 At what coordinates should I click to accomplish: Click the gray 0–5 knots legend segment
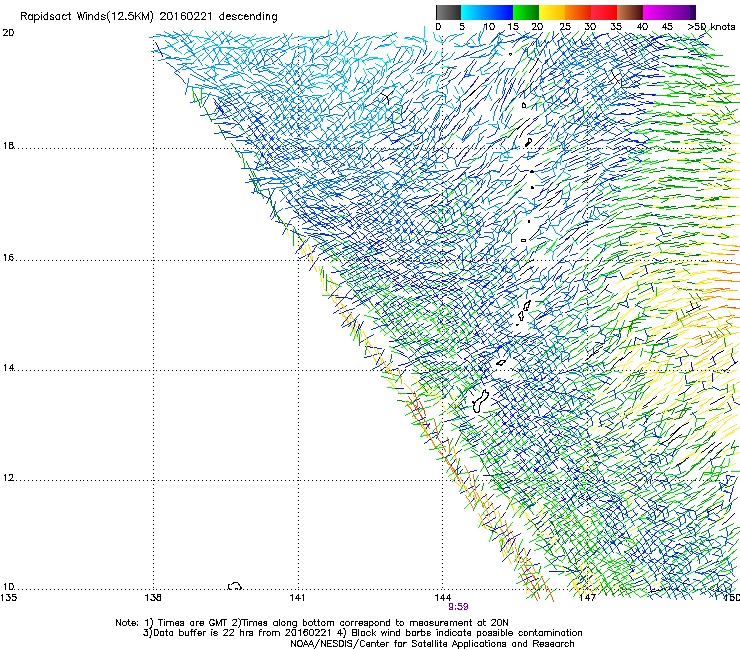[448, 12]
